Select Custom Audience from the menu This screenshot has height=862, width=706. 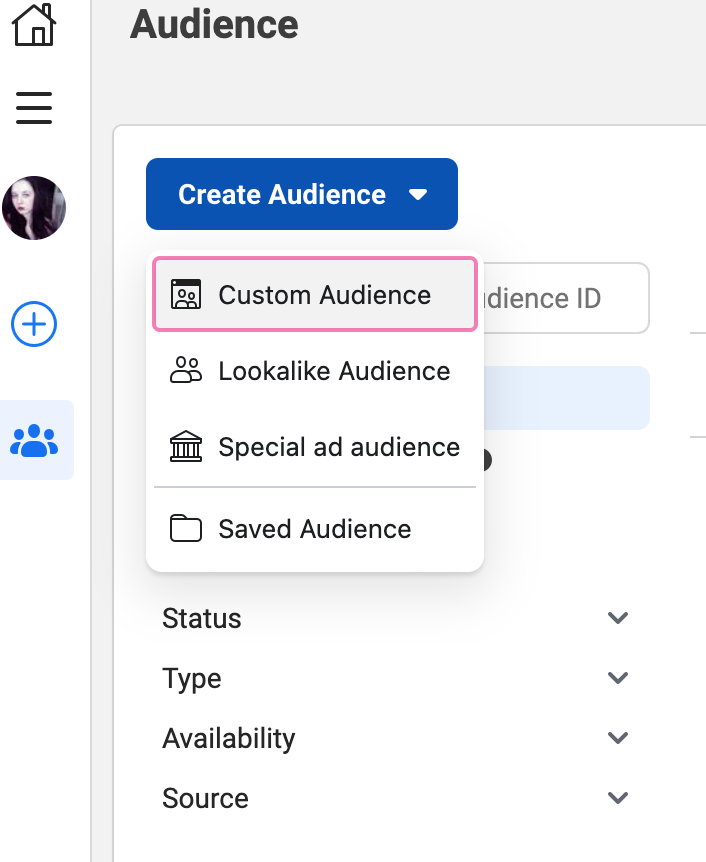[323, 294]
